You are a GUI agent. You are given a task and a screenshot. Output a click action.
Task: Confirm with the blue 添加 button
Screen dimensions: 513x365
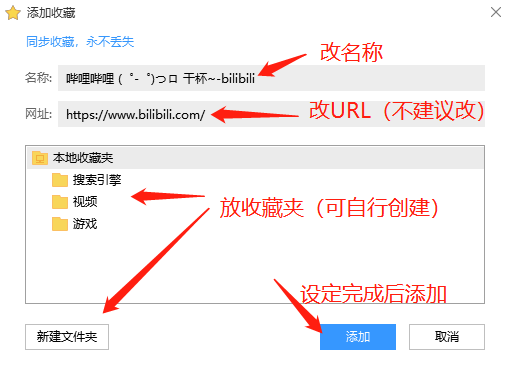(358, 337)
